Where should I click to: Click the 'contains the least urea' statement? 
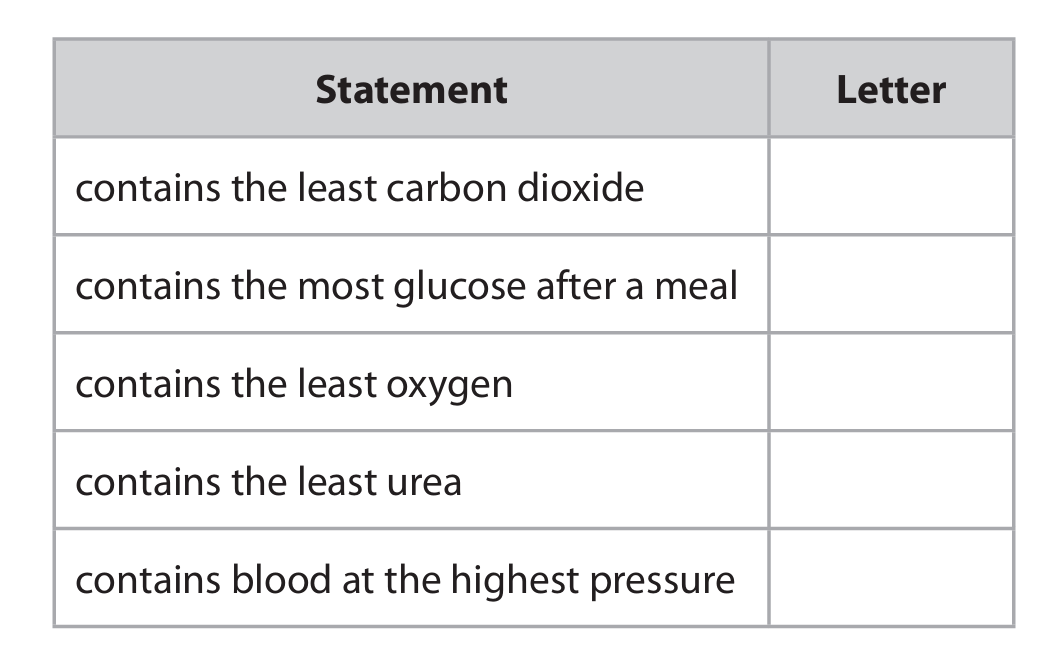269,482
